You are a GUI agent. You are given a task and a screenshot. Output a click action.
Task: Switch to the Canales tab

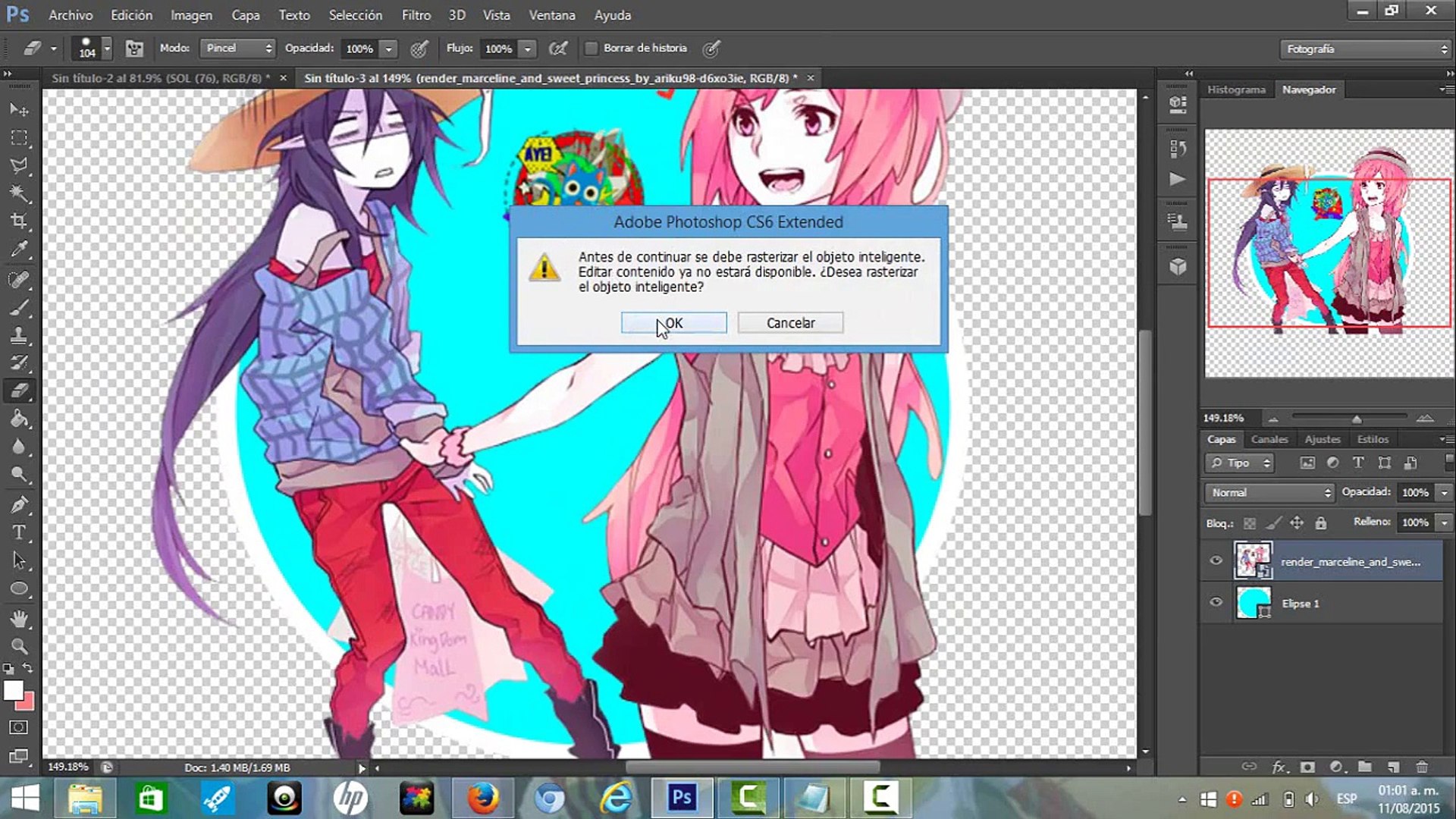point(1269,439)
